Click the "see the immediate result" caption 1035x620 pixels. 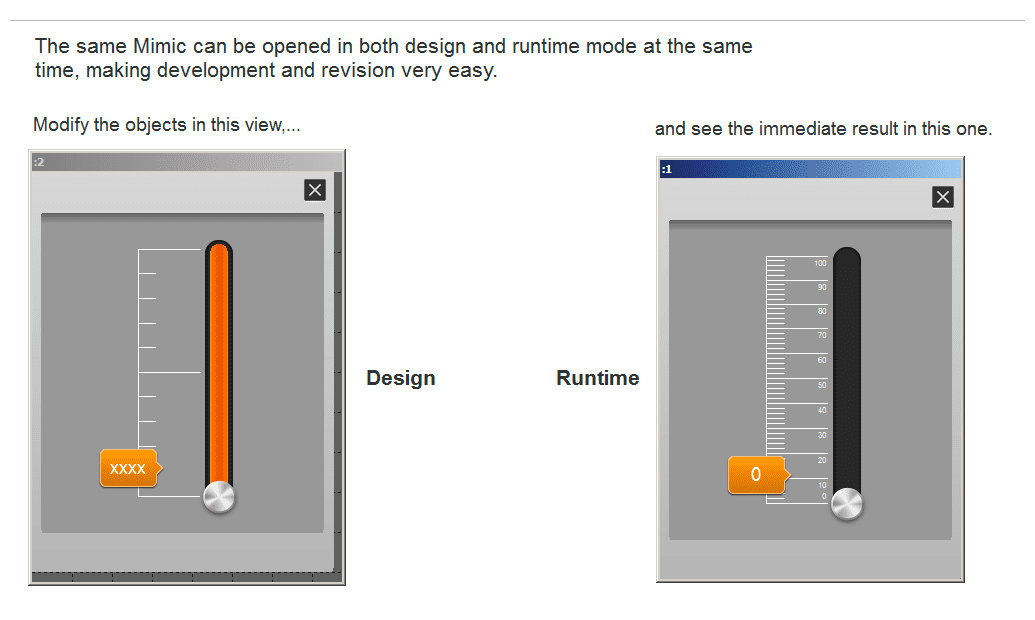(x=823, y=129)
